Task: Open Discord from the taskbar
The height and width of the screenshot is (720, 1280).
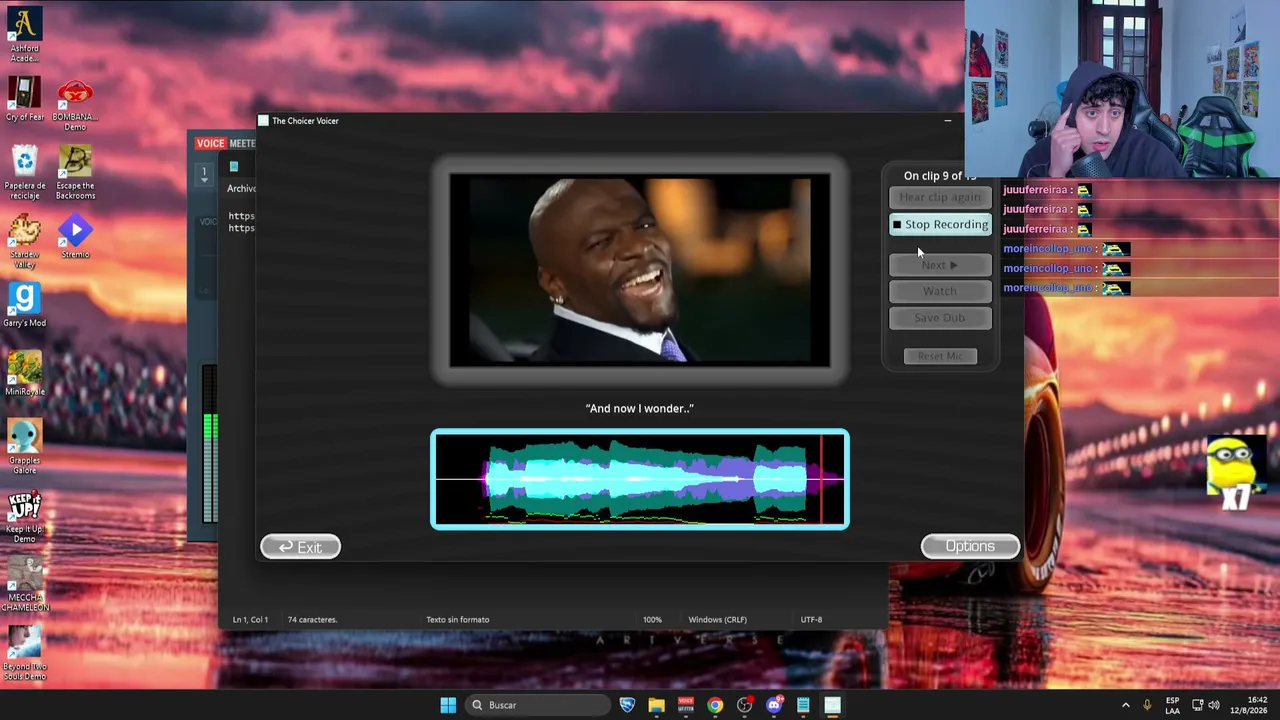Action: 773,705
